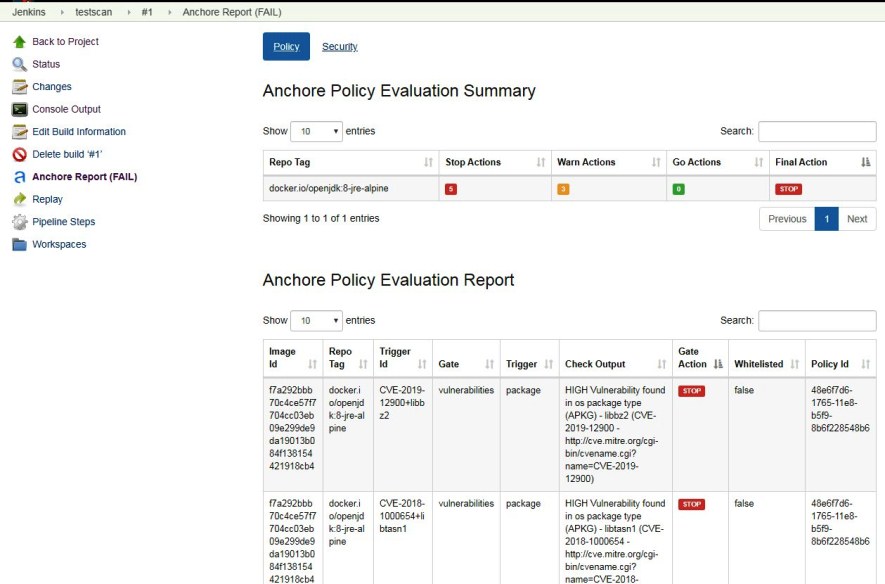Click the Delete build '#1' icon
The image size is (885, 584).
point(19,154)
